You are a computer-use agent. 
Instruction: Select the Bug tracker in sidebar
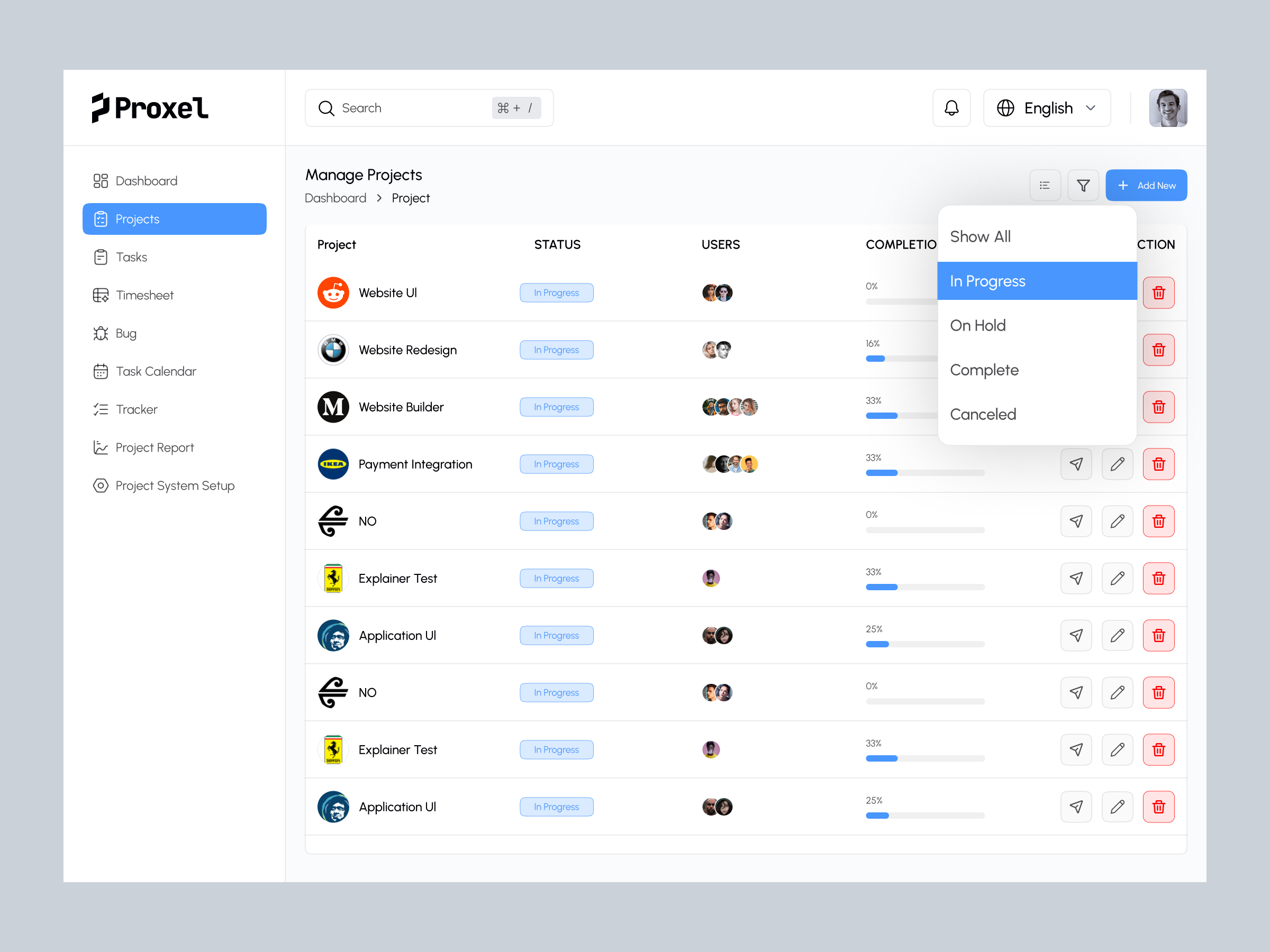tap(125, 333)
